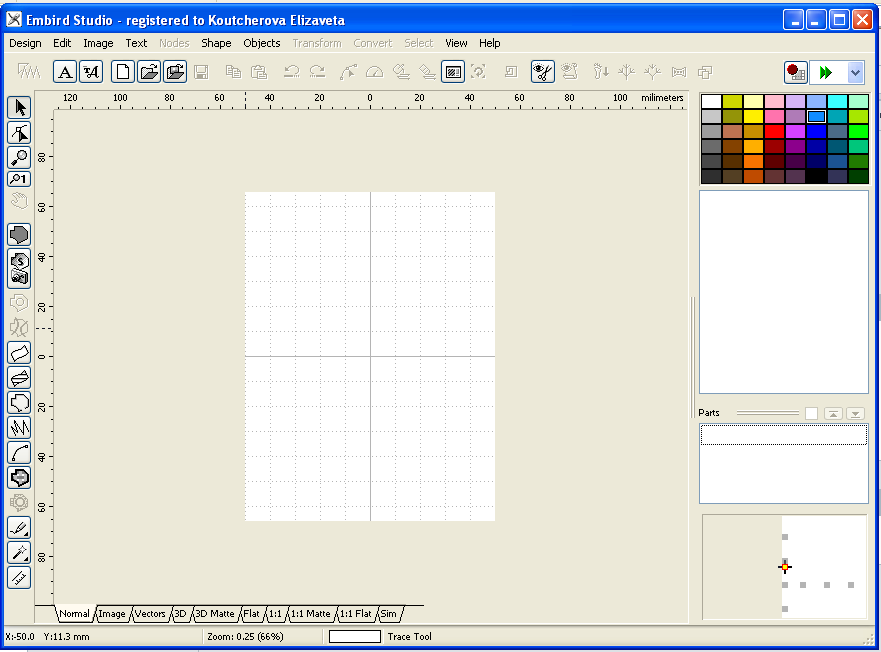Click the 1:1 zoom tool
Viewport: 881px width, 652px height.
pyautogui.click(x=19, y=179)
